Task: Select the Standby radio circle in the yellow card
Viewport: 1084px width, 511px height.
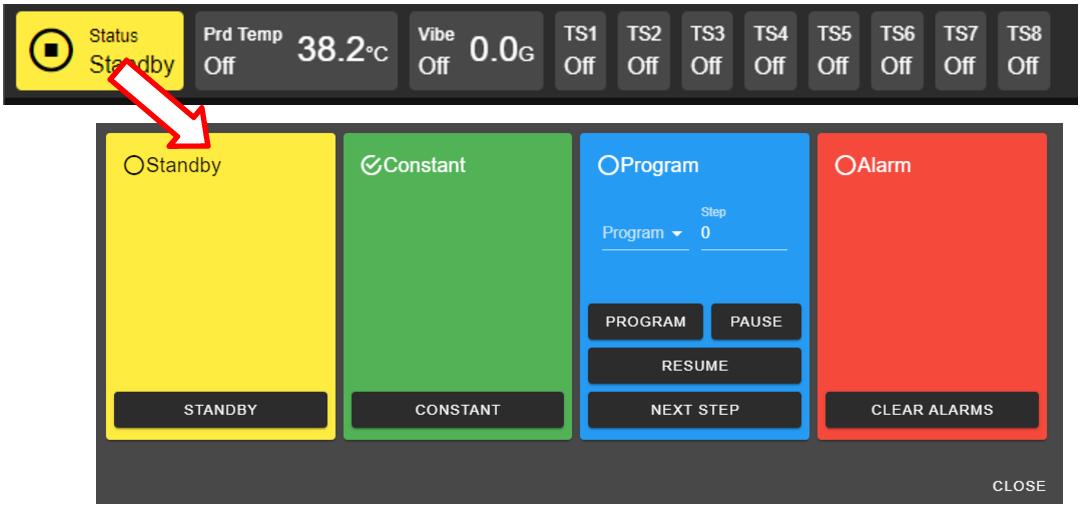Action: tap(133, 165)
